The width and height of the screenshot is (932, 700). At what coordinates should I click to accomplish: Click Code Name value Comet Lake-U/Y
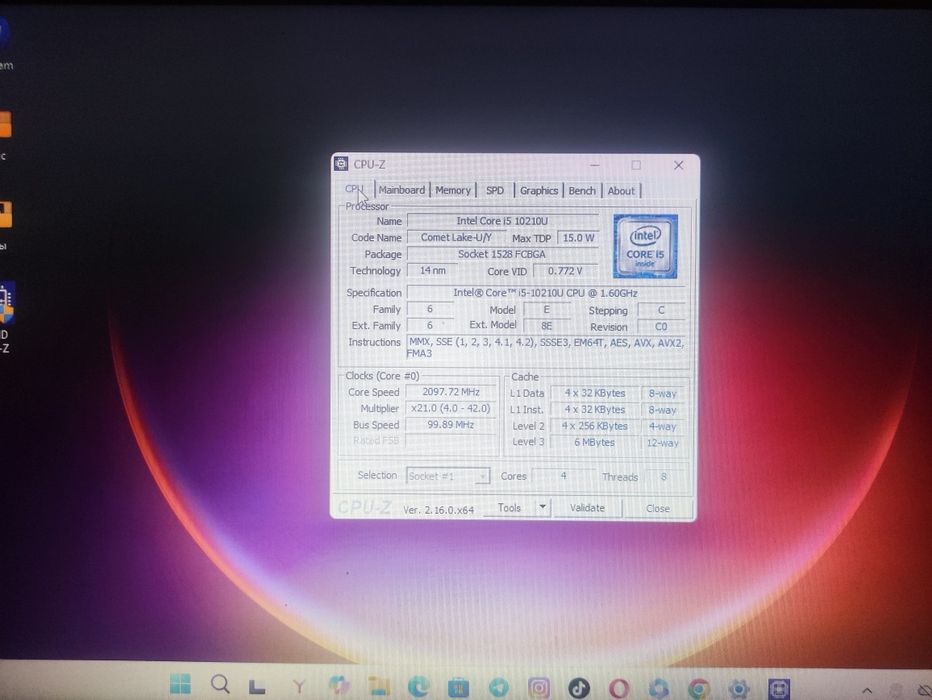pyautogui.click(x=456, y=237)
